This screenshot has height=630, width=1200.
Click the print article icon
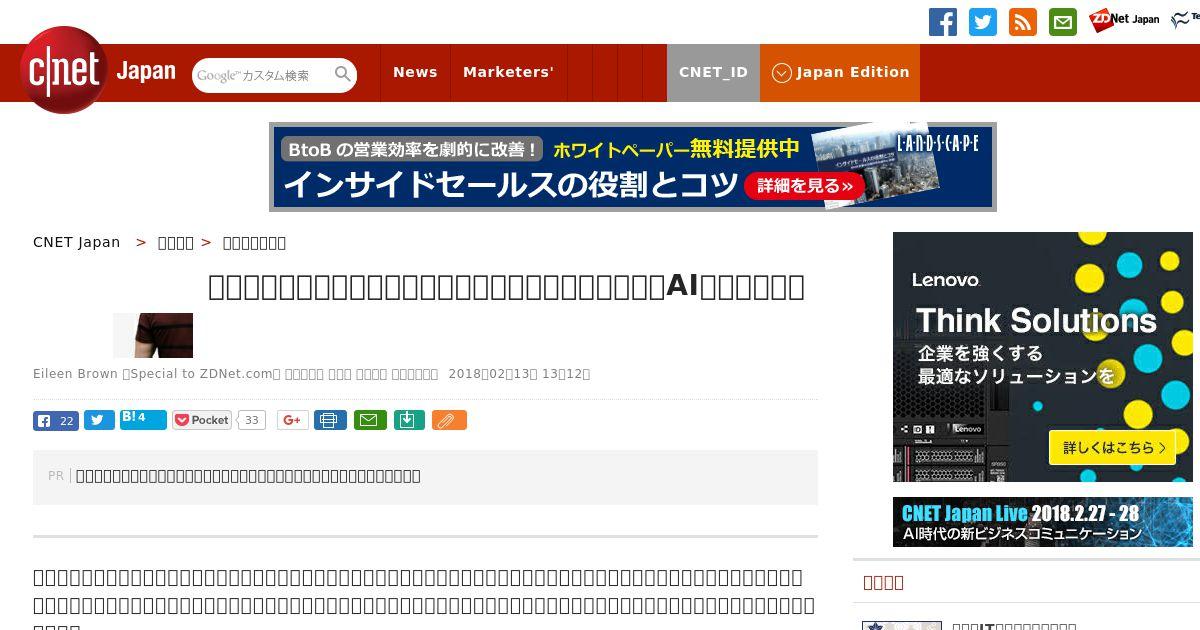pyautogui.click(x=330, y=420)
